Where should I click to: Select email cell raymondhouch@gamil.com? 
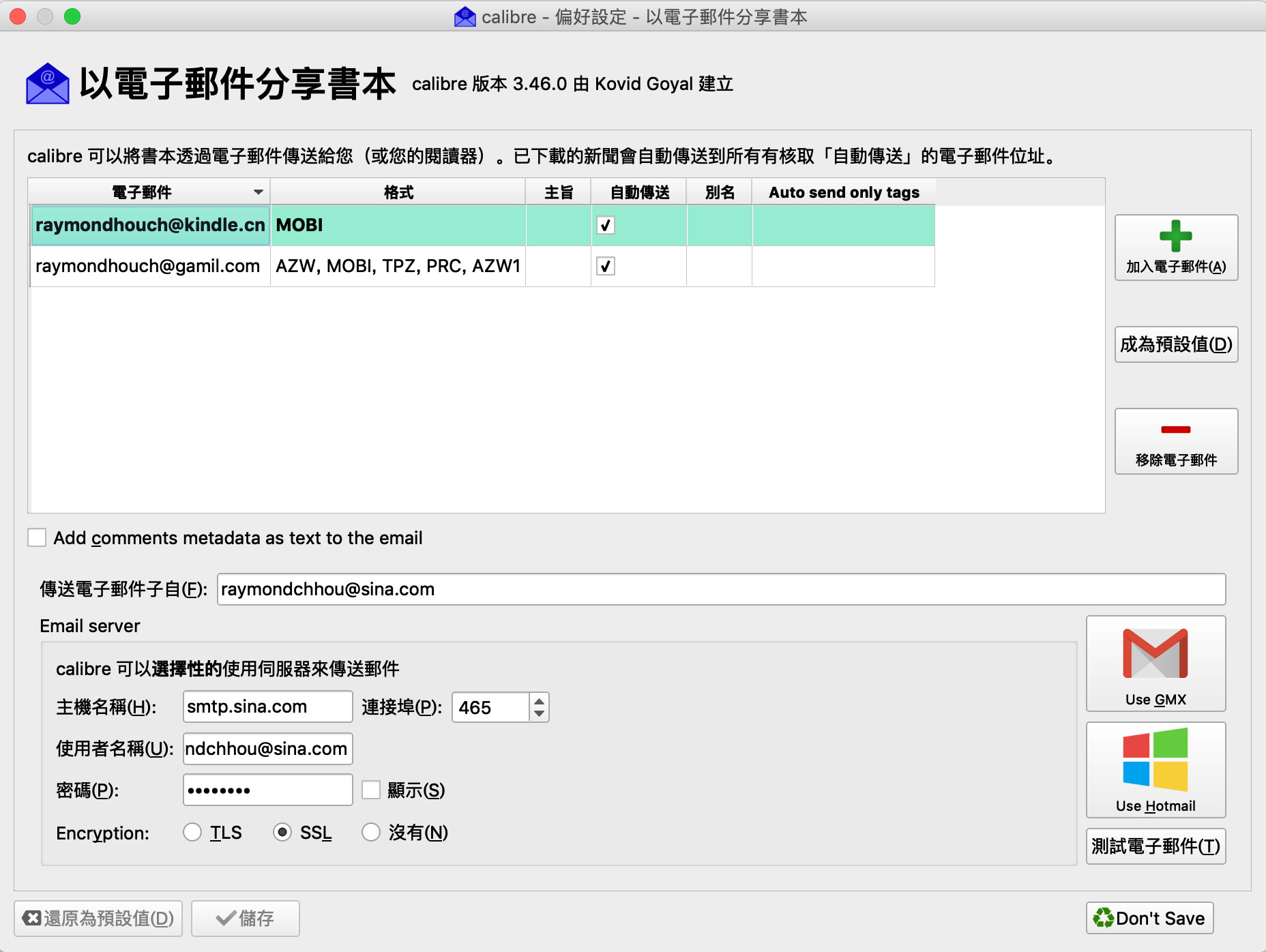click(150, 266)
